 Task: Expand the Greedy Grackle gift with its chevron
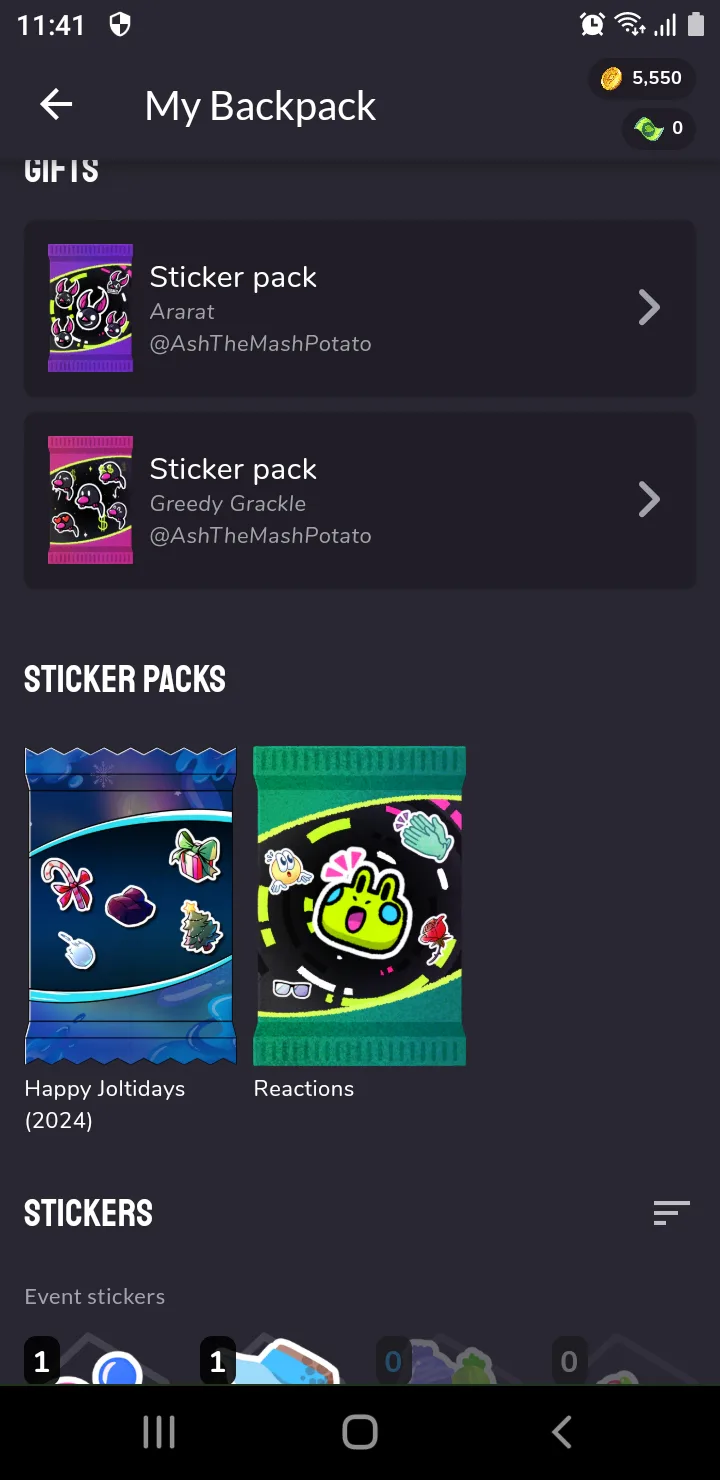[649, 500]
